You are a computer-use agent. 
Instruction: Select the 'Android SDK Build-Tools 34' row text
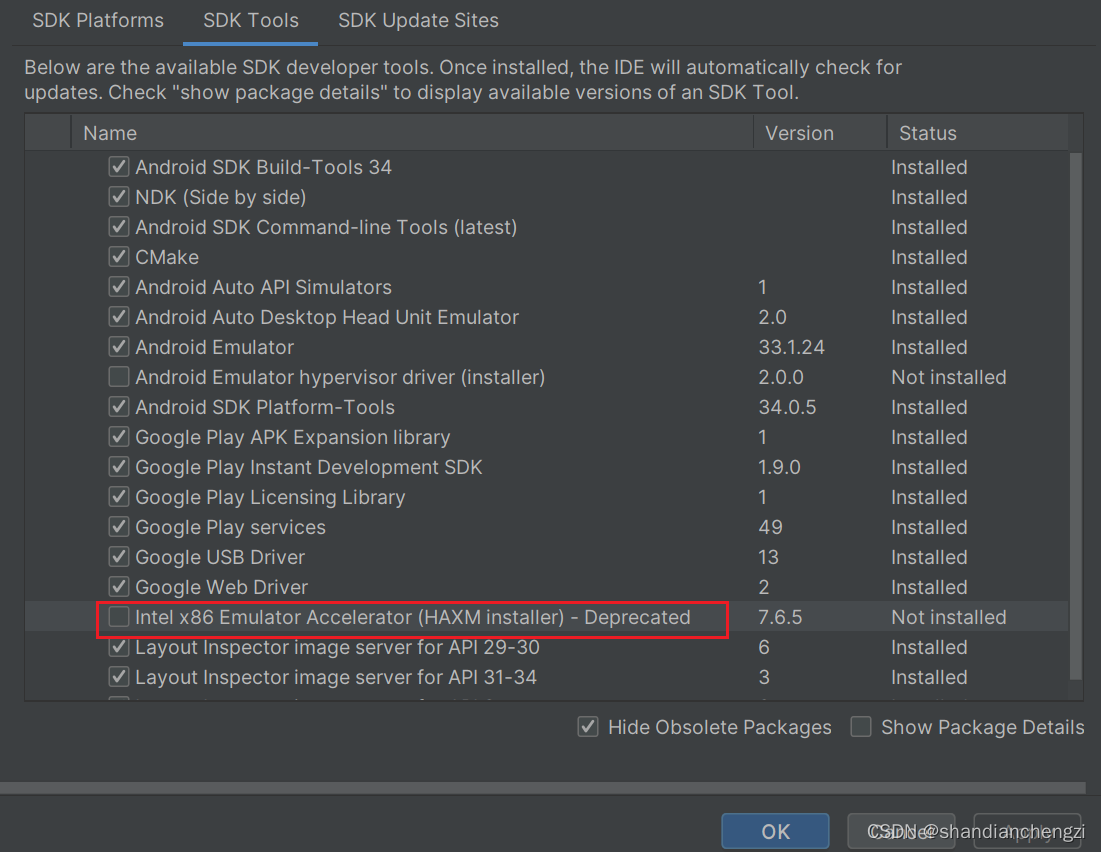pyautogui.click(x=263, y=167)
